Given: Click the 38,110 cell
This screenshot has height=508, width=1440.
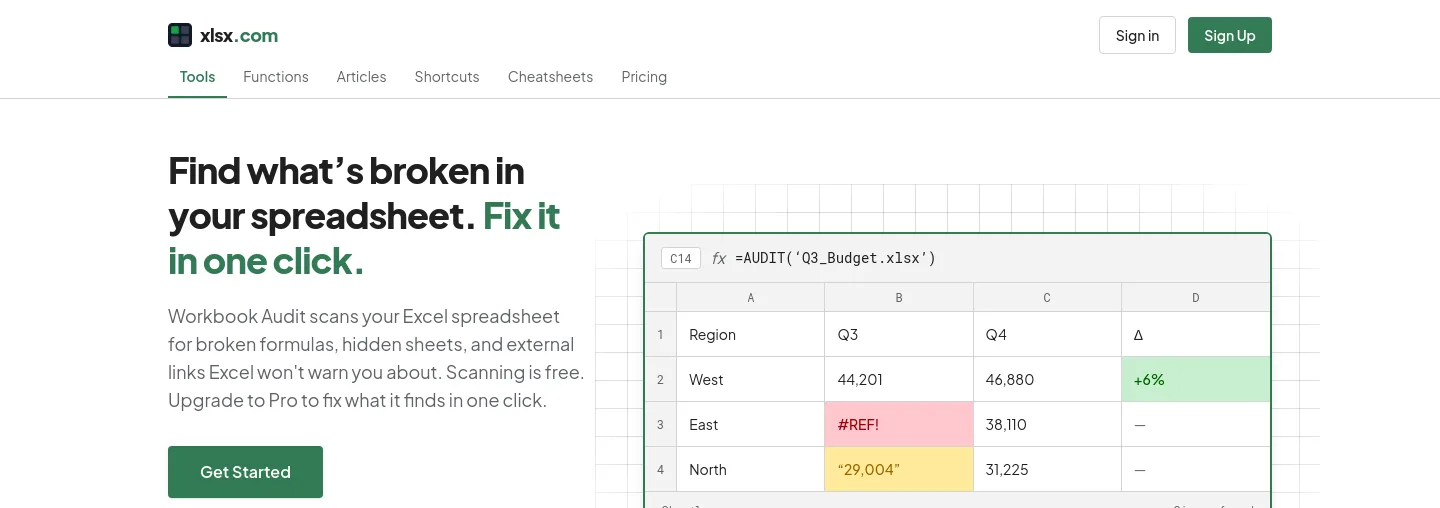Looking at the screenshot, I should coord(1047,424).
